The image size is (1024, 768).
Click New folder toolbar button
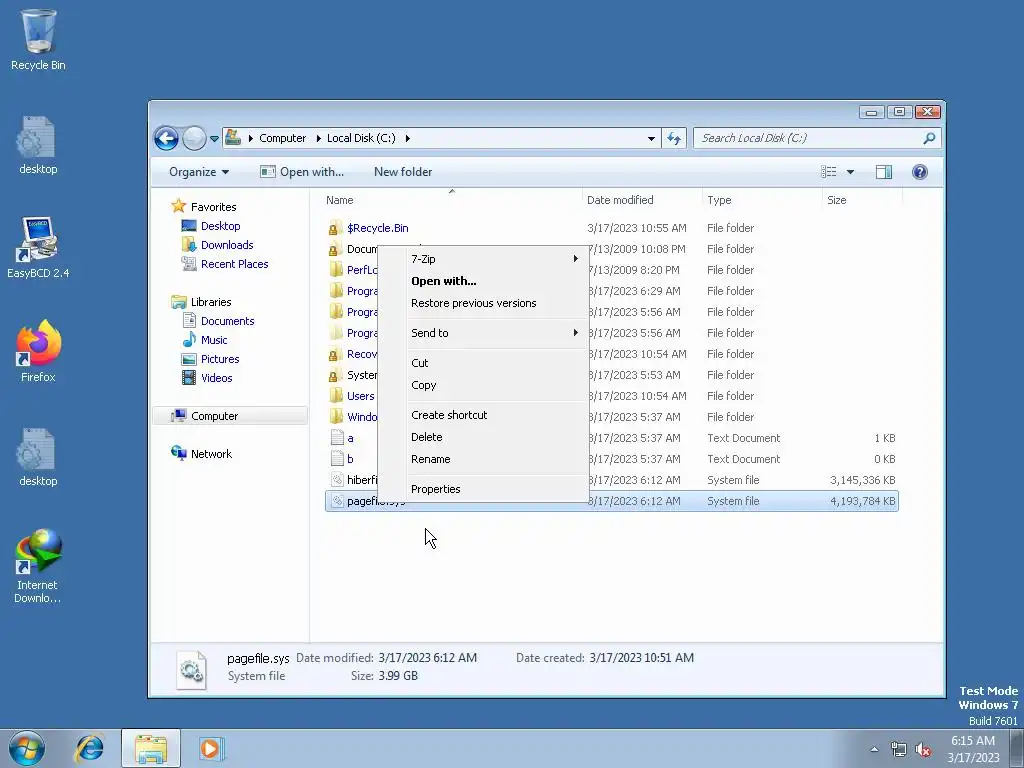coord(403,172)
